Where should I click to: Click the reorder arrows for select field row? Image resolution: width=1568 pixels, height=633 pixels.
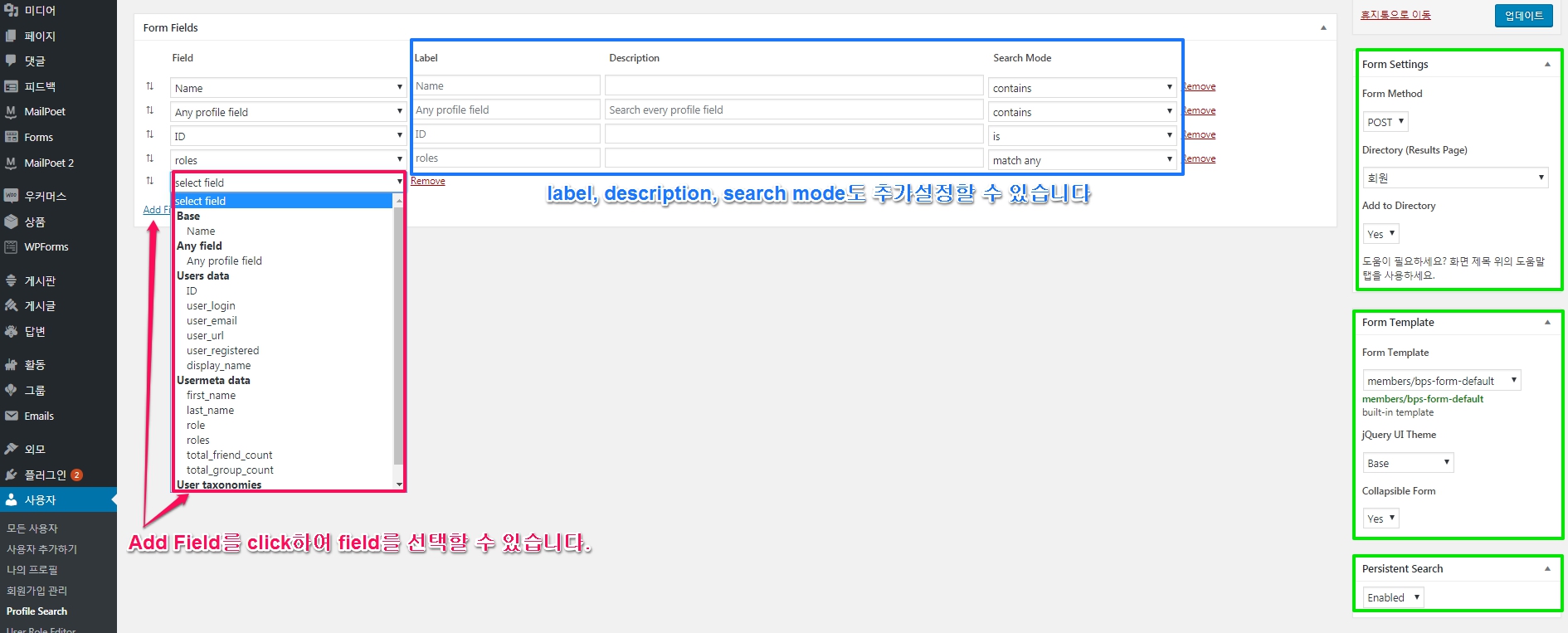coord(150,181)
